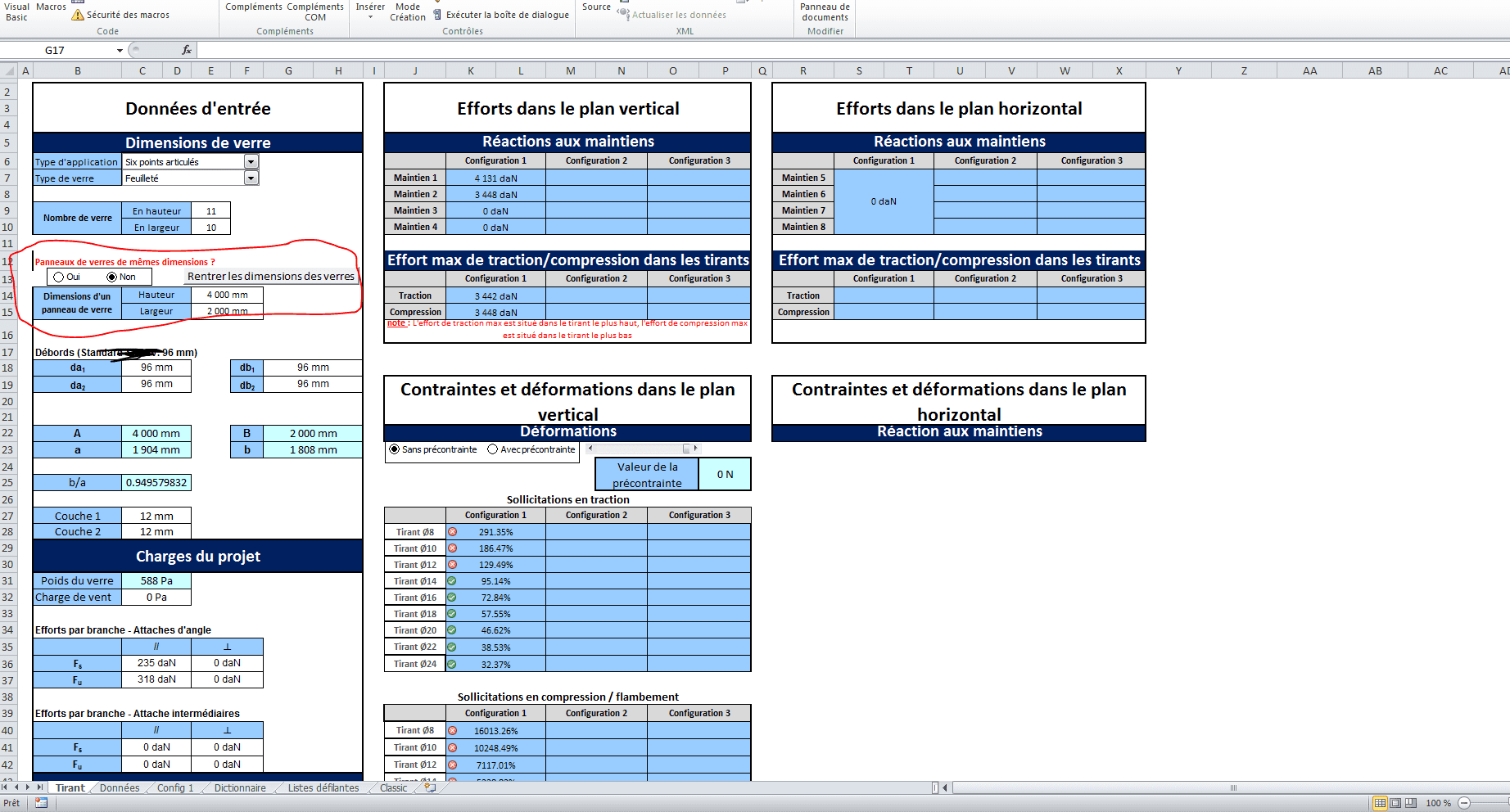Click the XML Source button

point(596,7)
